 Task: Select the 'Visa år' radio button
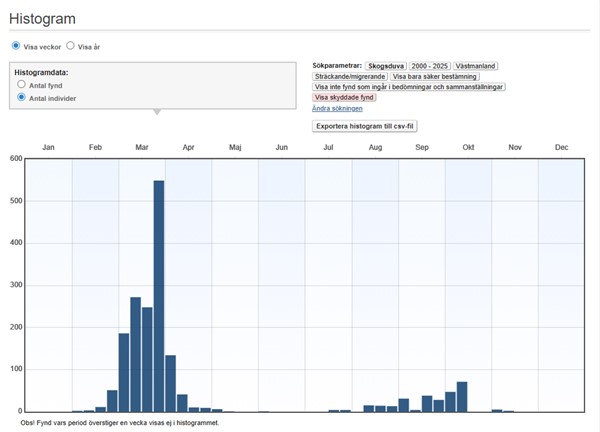point(71,46)
